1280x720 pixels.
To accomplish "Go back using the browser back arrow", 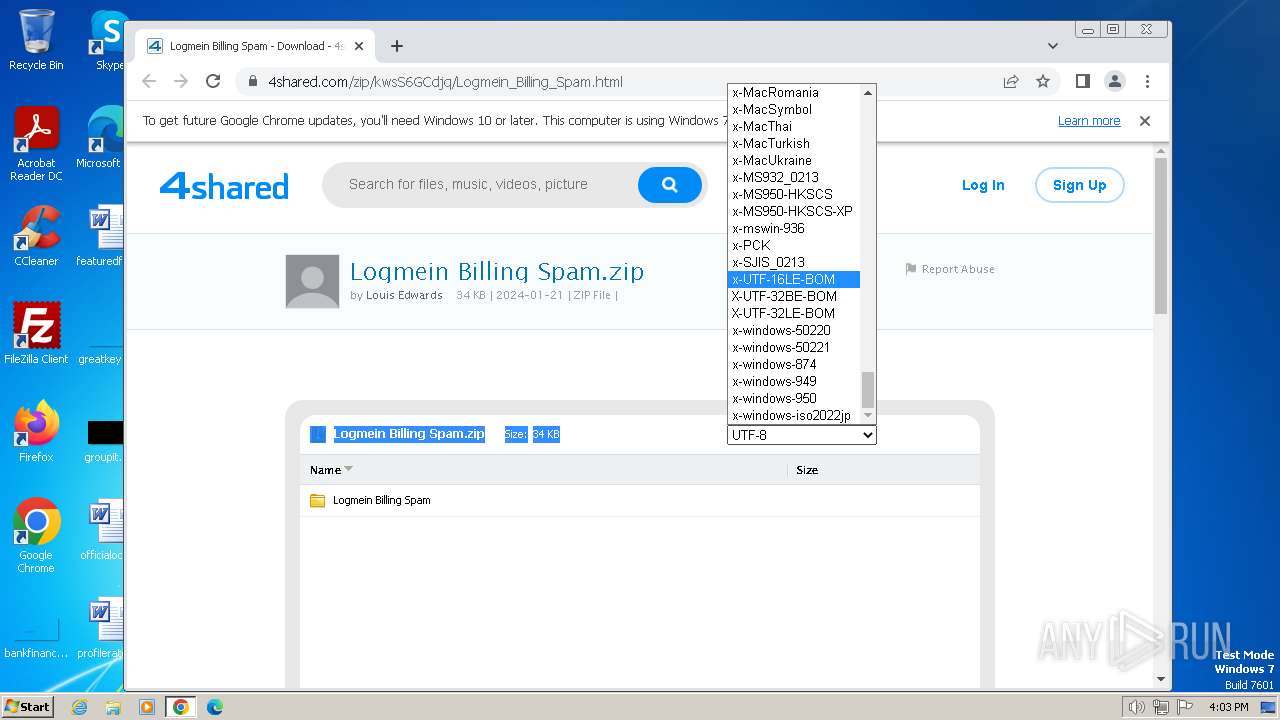I will tap(149, 82).
